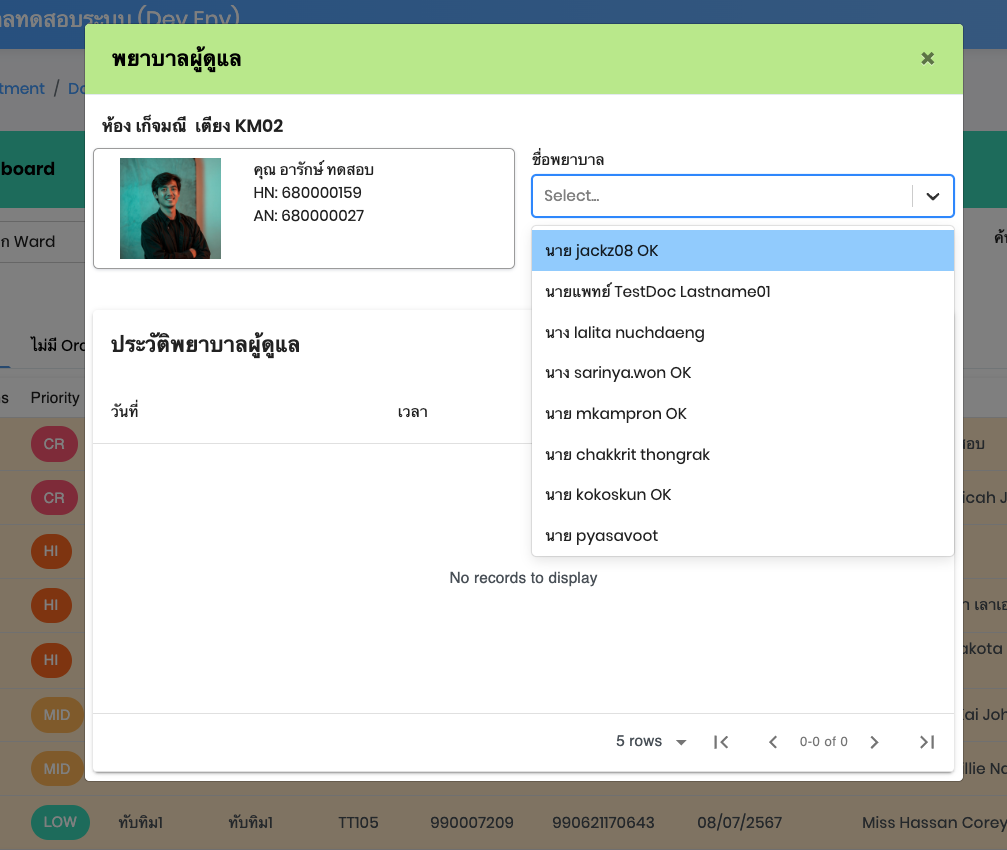Pick นาย kokoskun OK from list

[x=742, y=495]
